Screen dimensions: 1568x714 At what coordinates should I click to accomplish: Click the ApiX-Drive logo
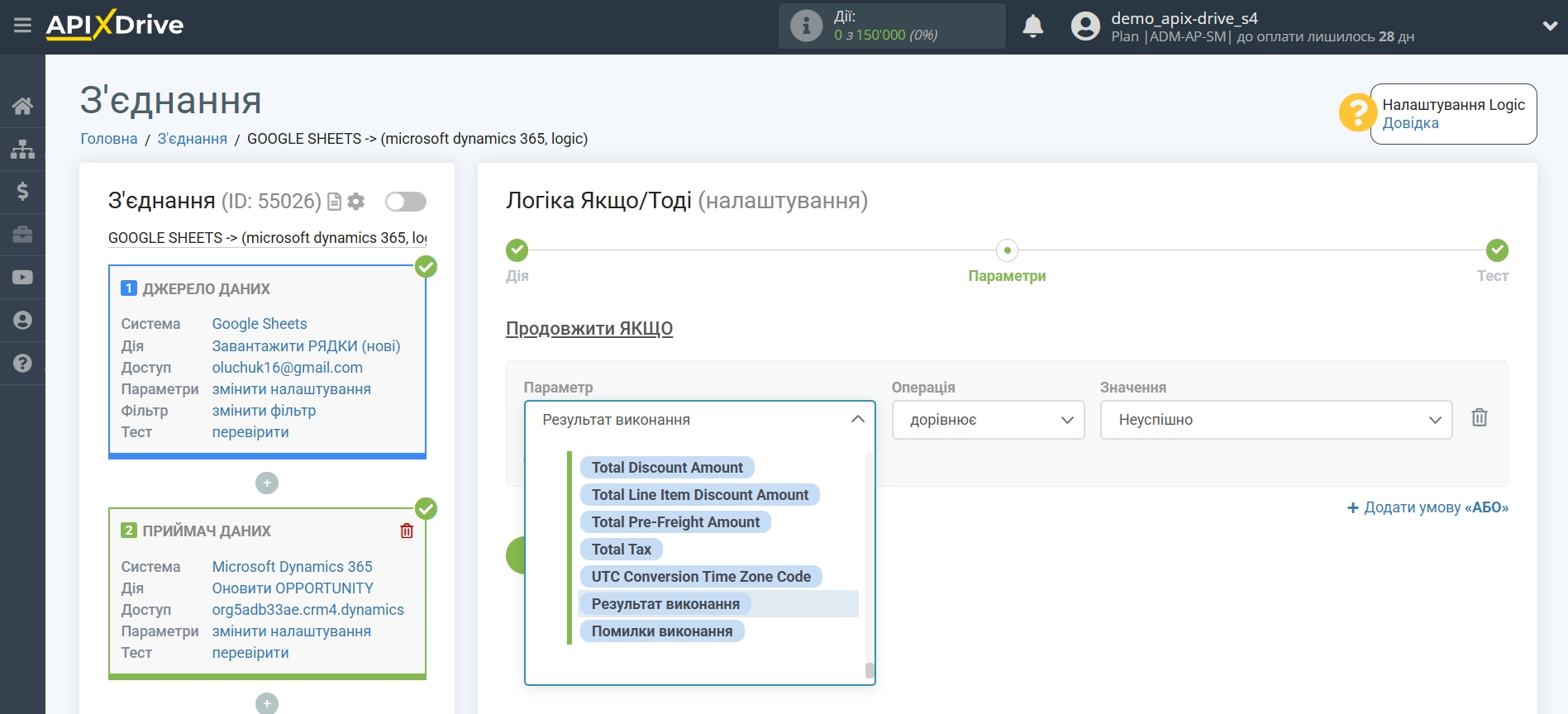pyautogui.click(x=115, y=25)
